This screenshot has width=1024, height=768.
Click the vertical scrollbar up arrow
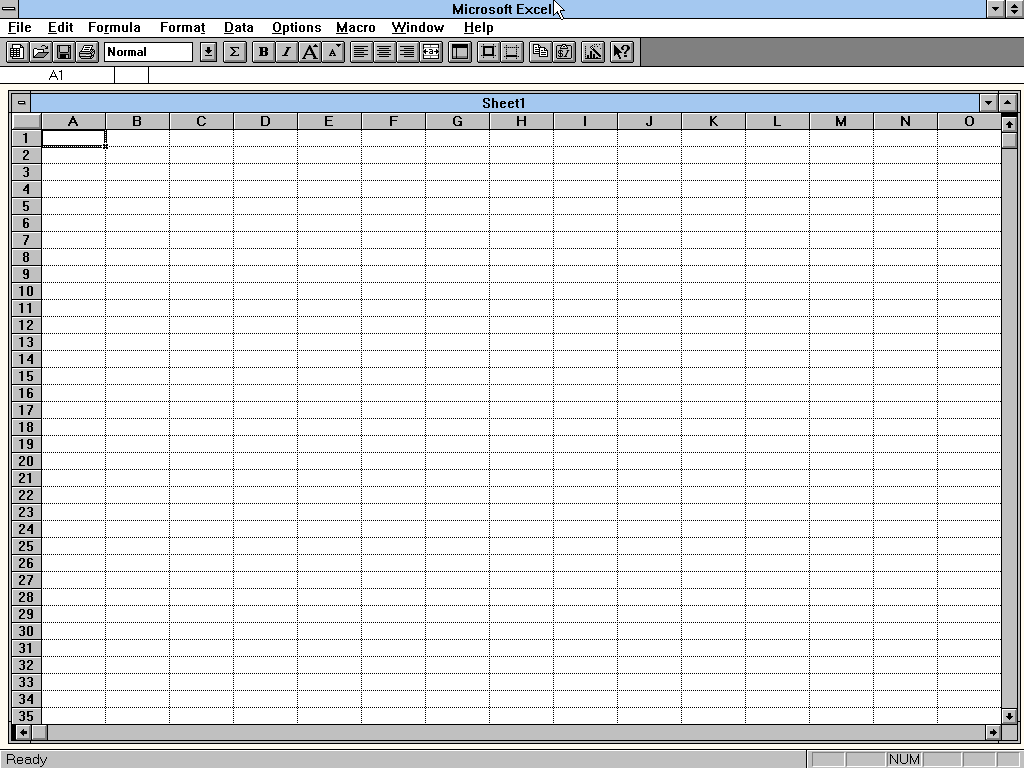pos(1010,123)
